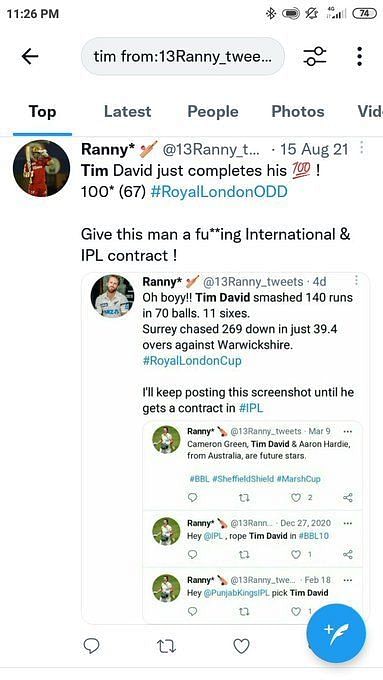The image size is (383, 680).
Task: Retweet the Tim David 100 tweet
Action: [x=166, y=646]
